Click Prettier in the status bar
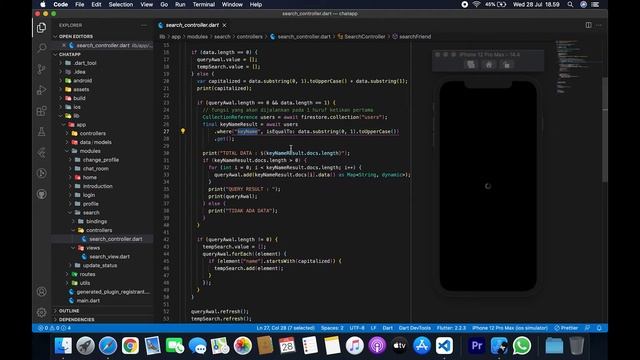Image resolution: width=640 pixels, height=360 pixels. pyautogui.click(x=566, y=328)
